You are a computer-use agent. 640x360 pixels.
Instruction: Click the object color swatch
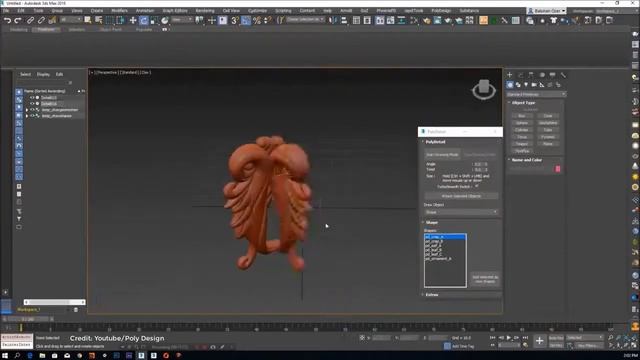click(x=558, y=169)
